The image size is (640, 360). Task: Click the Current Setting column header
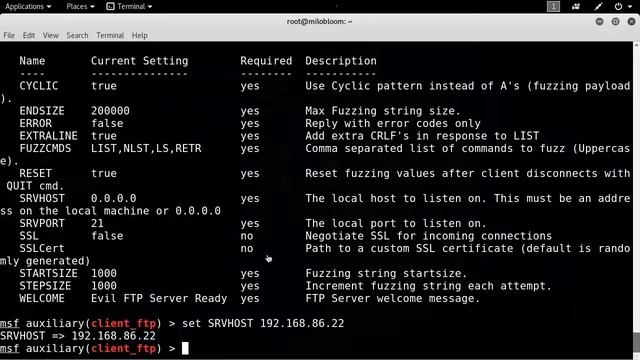click(140, 61)
